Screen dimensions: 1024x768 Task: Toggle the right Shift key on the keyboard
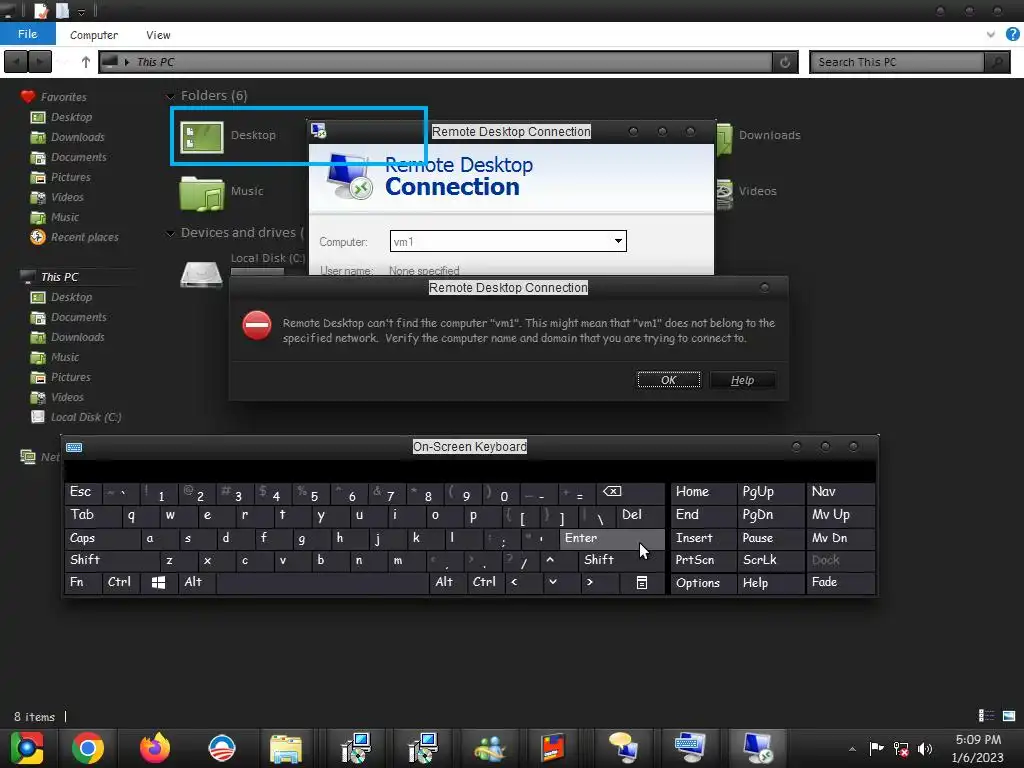[620, 560]
